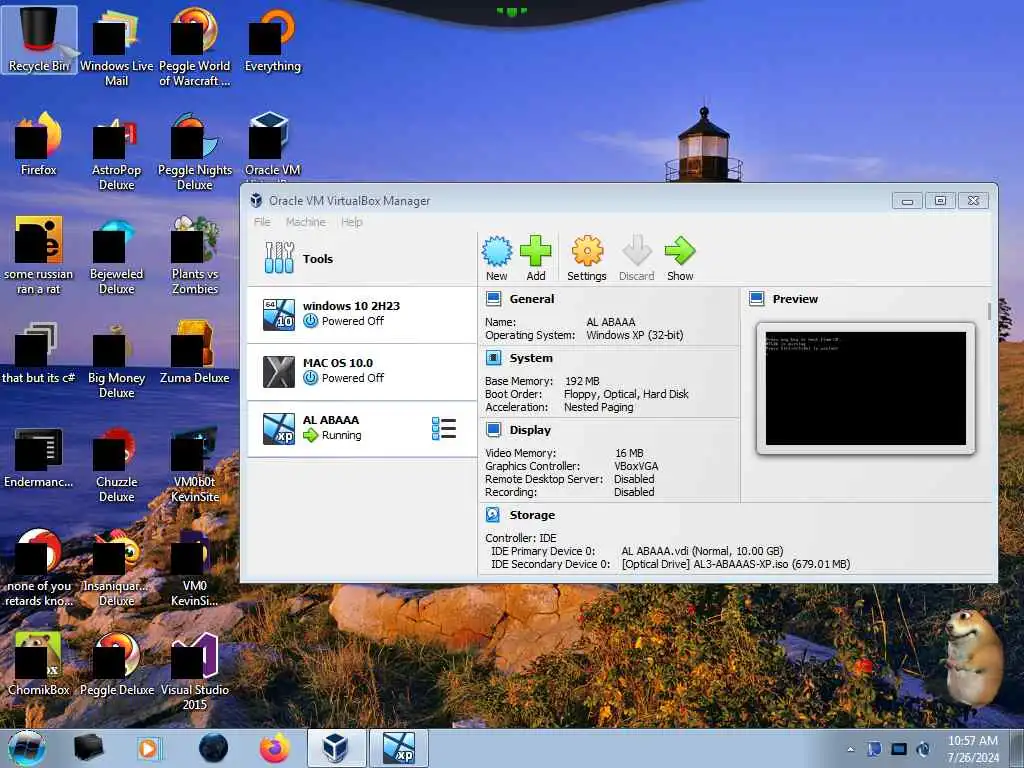Click the details pane vertical scrollbar
The width and height of the screenshot is (1024, 768).
pyautogui.click(x=989, y=311)
